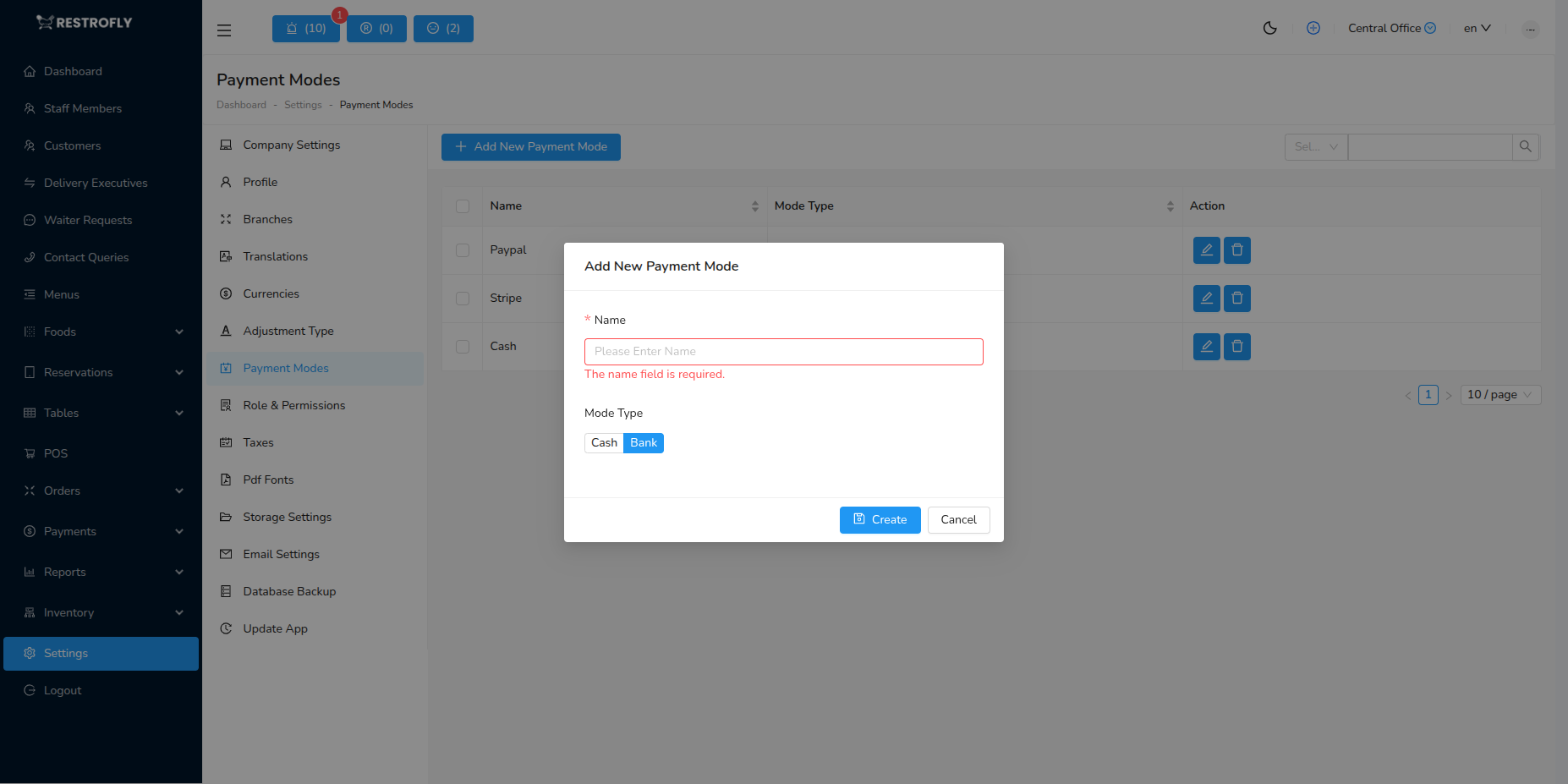
Task: Open the Role & Permissions settings tab
Action: click(x=293, y=405)
